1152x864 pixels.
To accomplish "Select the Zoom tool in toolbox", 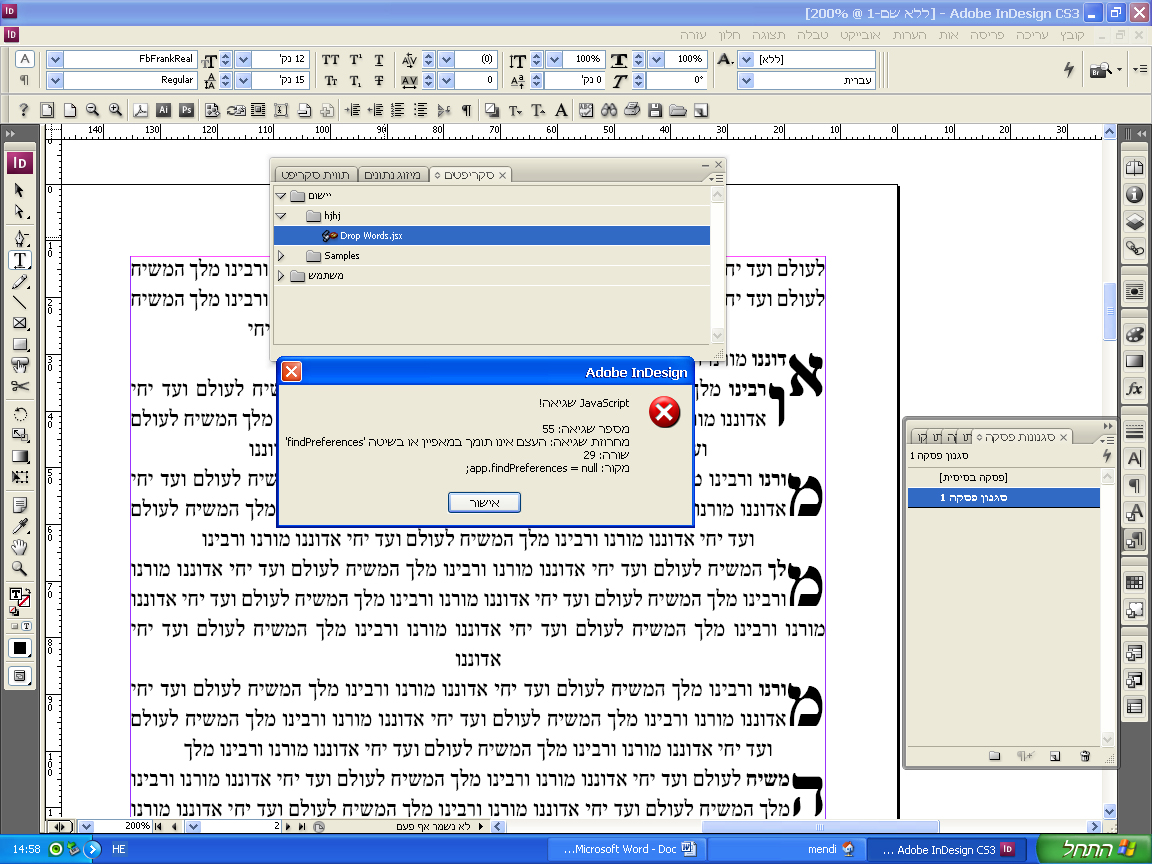I will click(20, 568).
